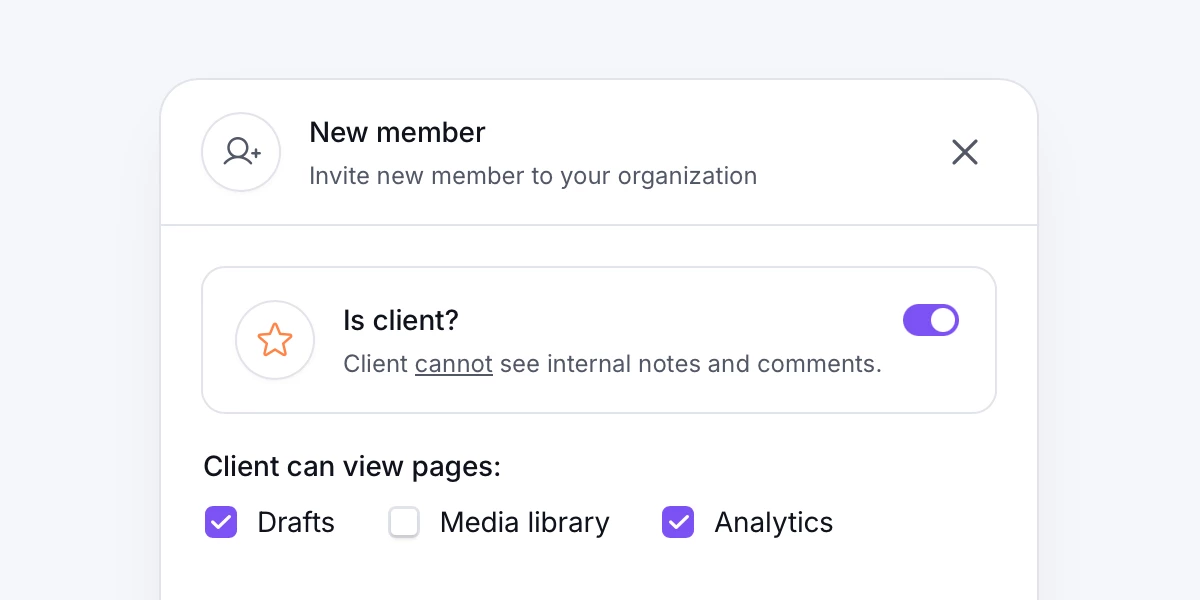The image size is (1200, 600).
Task: Select the Media library label
Action: [523, 521]
